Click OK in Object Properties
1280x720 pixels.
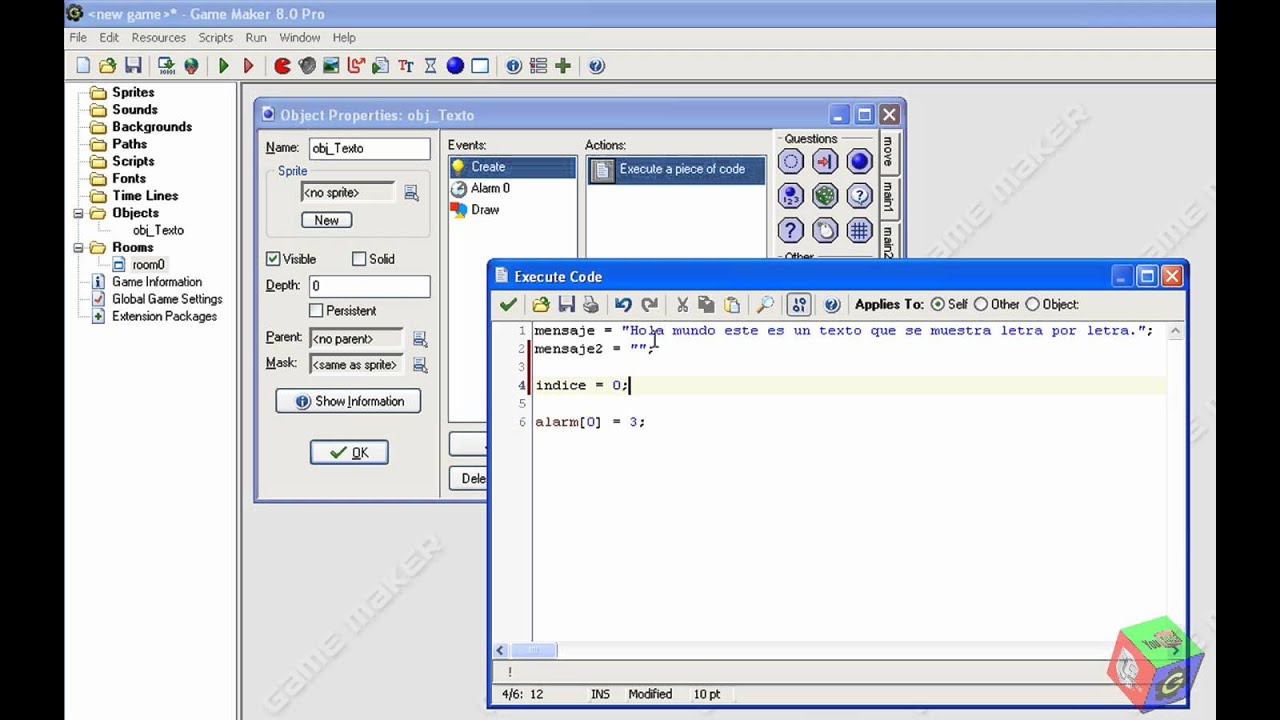[x=349, y=453]
